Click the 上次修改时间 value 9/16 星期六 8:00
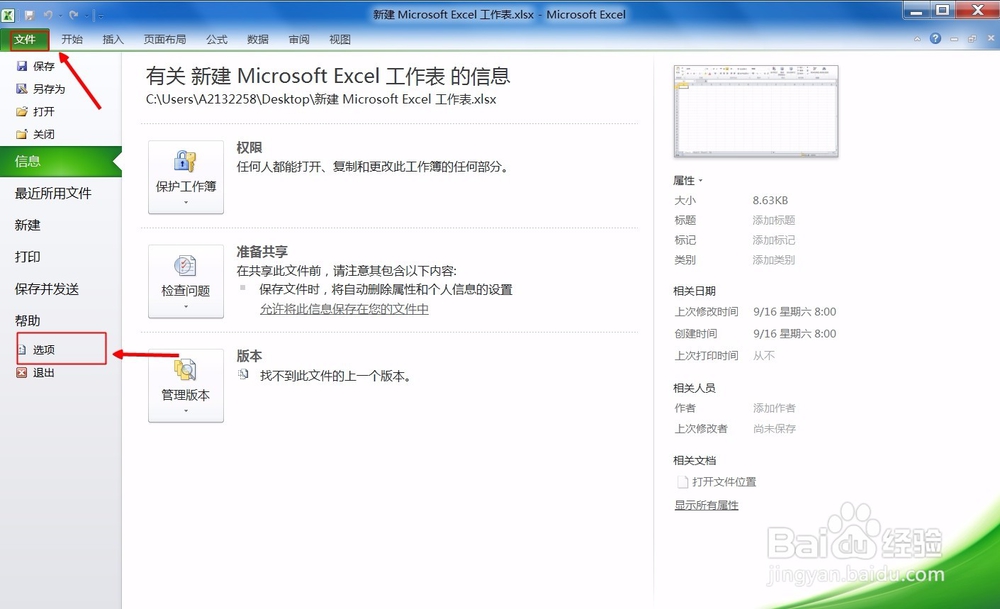1000x609 pixels. click(795, 312)
